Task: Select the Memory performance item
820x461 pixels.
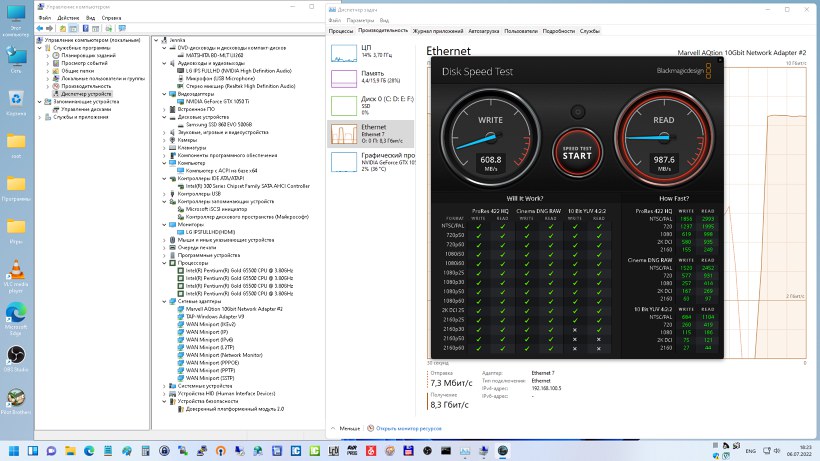Action: tap(344, 78)
